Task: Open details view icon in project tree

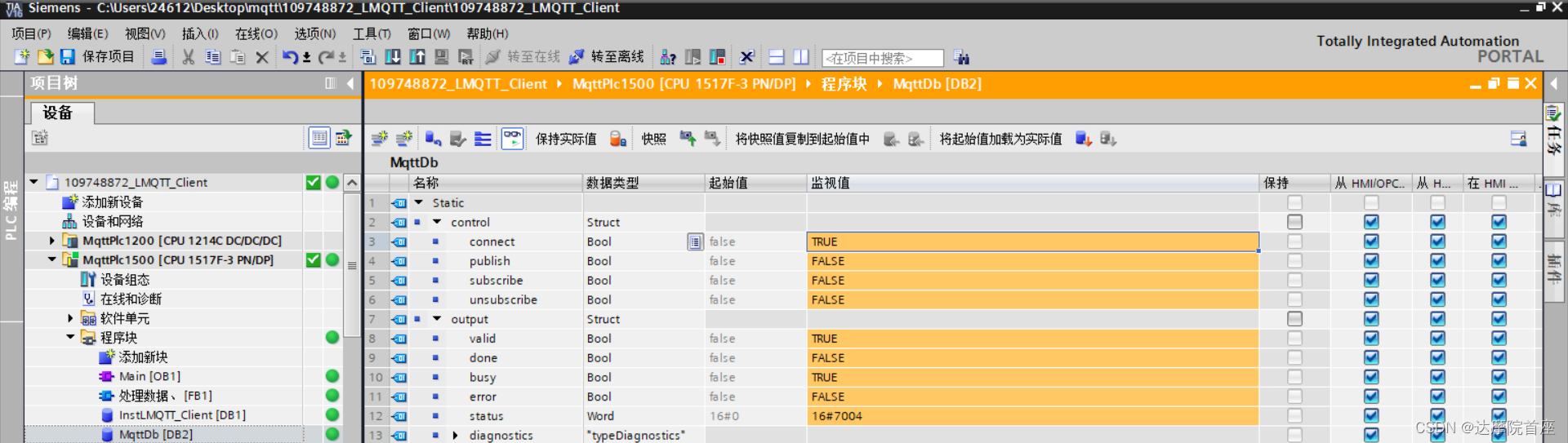Action: 319,138
